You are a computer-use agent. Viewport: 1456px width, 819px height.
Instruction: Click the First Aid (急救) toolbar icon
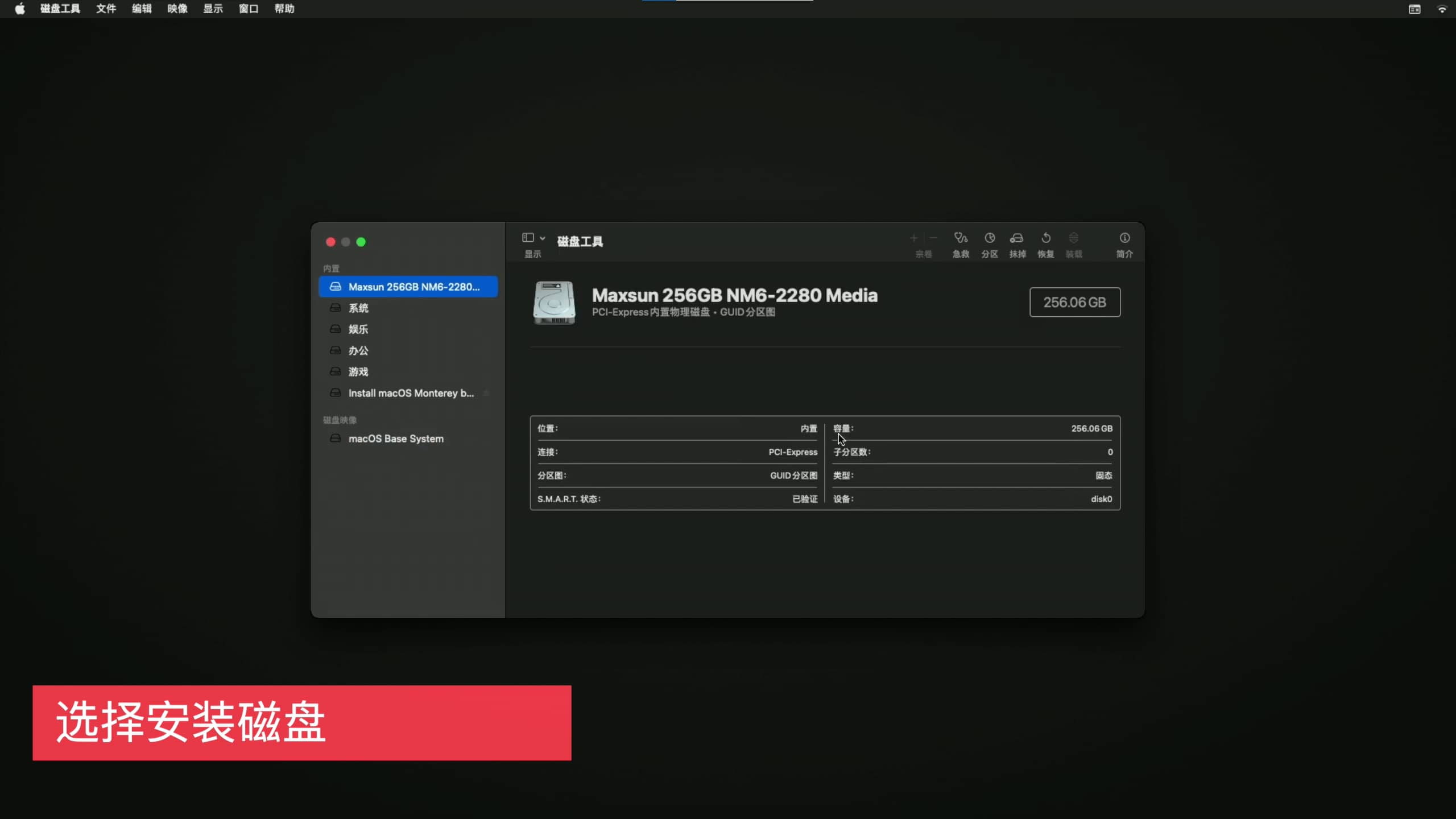(x=961, y=238)
